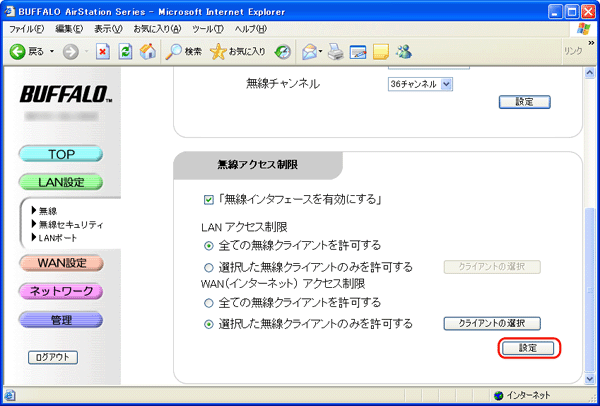Go to the Home page icon
Viewport: 600px width, 406px height.
pos(147,51)
